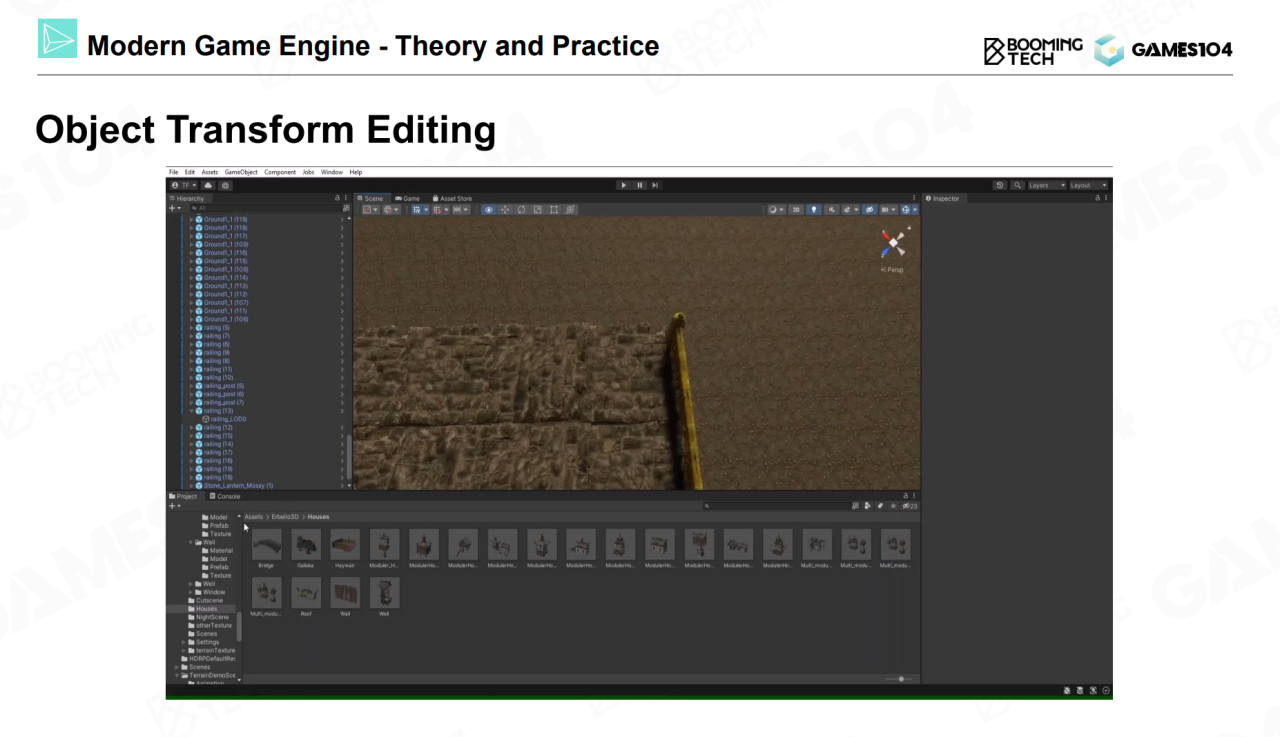The height and width of the screenshot is (737, 1280).
Task: Switch to the Console tab
Action: tap(228, 496)
